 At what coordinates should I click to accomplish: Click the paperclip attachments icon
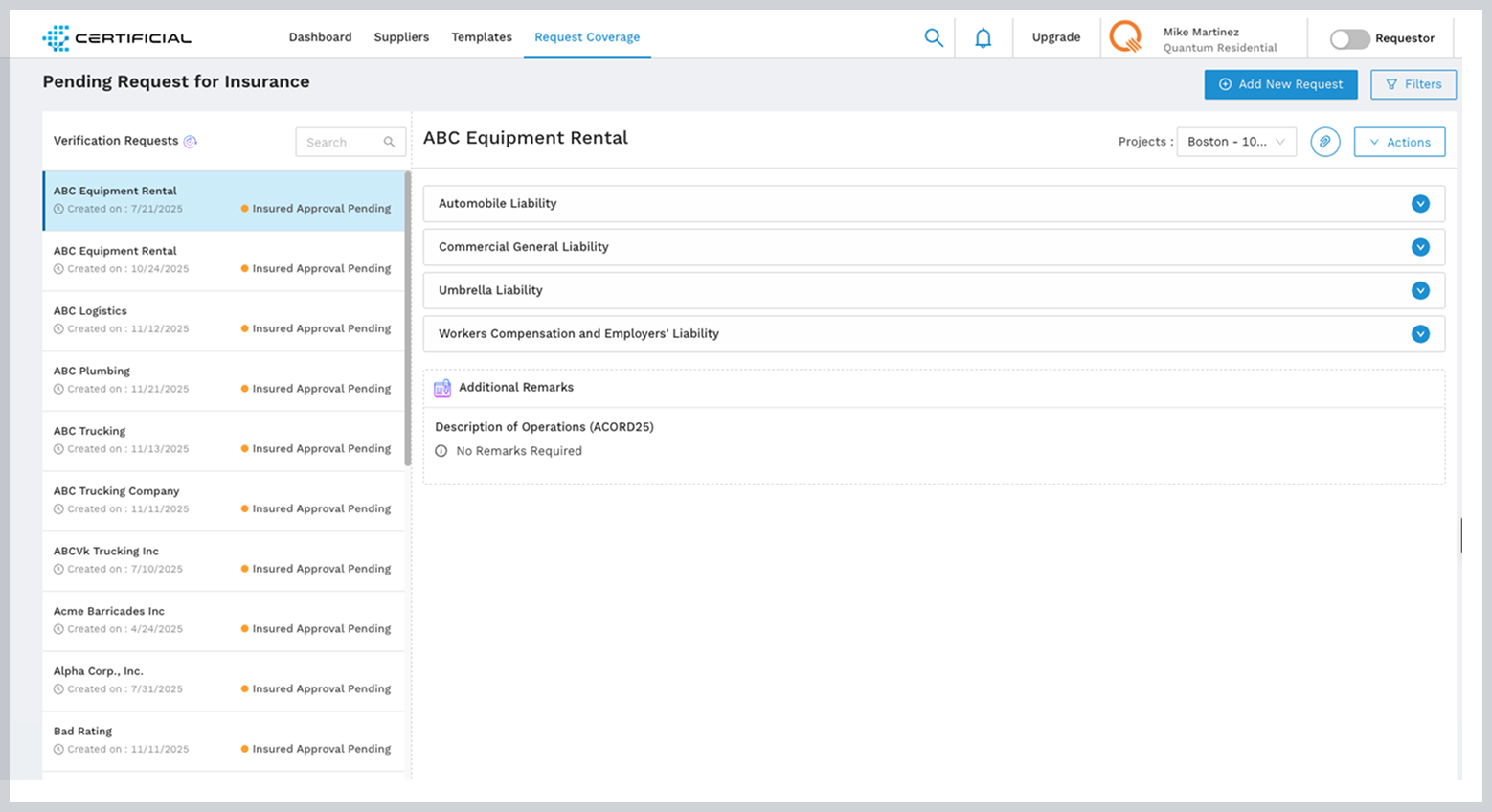coord(1325,142)
